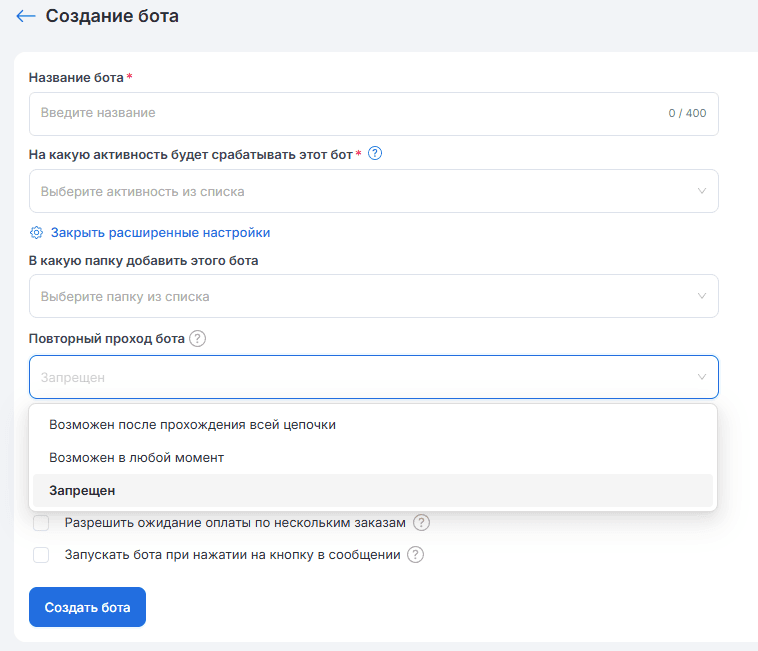Screen dimensions: 758x651
Task: Choose the Запрещен option in list
Action: pyautogui.click(x=373, y=491)
